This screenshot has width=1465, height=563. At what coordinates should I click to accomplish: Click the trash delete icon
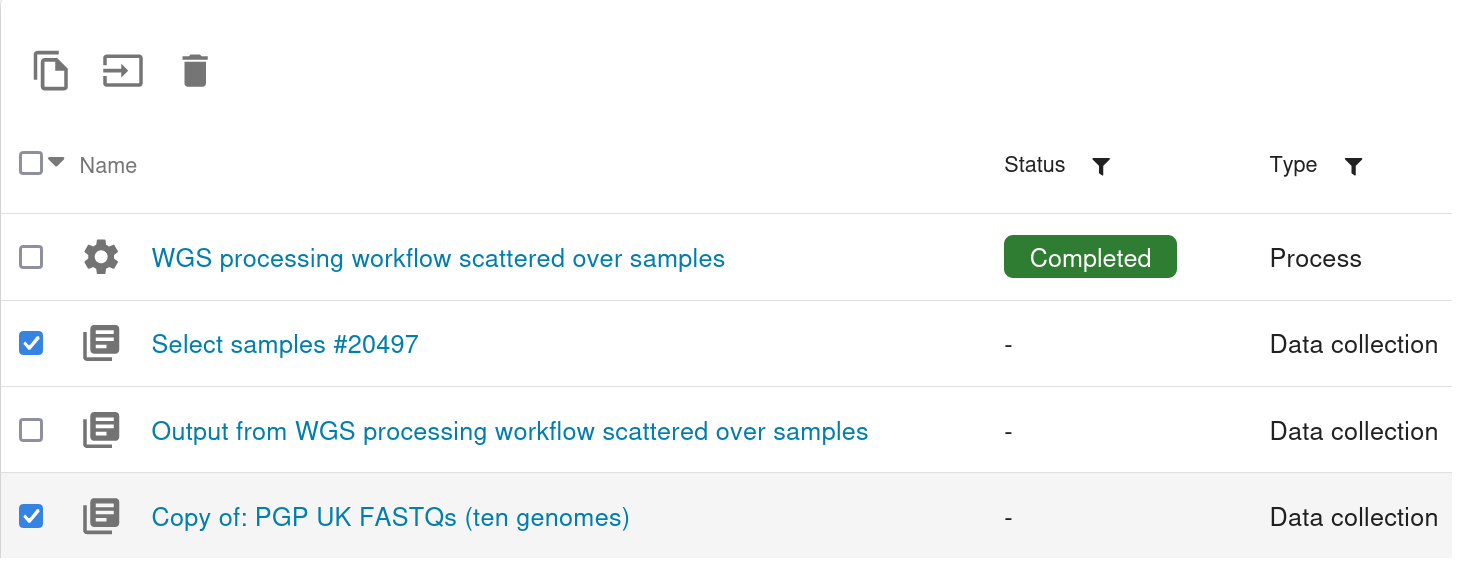point(195,71)
